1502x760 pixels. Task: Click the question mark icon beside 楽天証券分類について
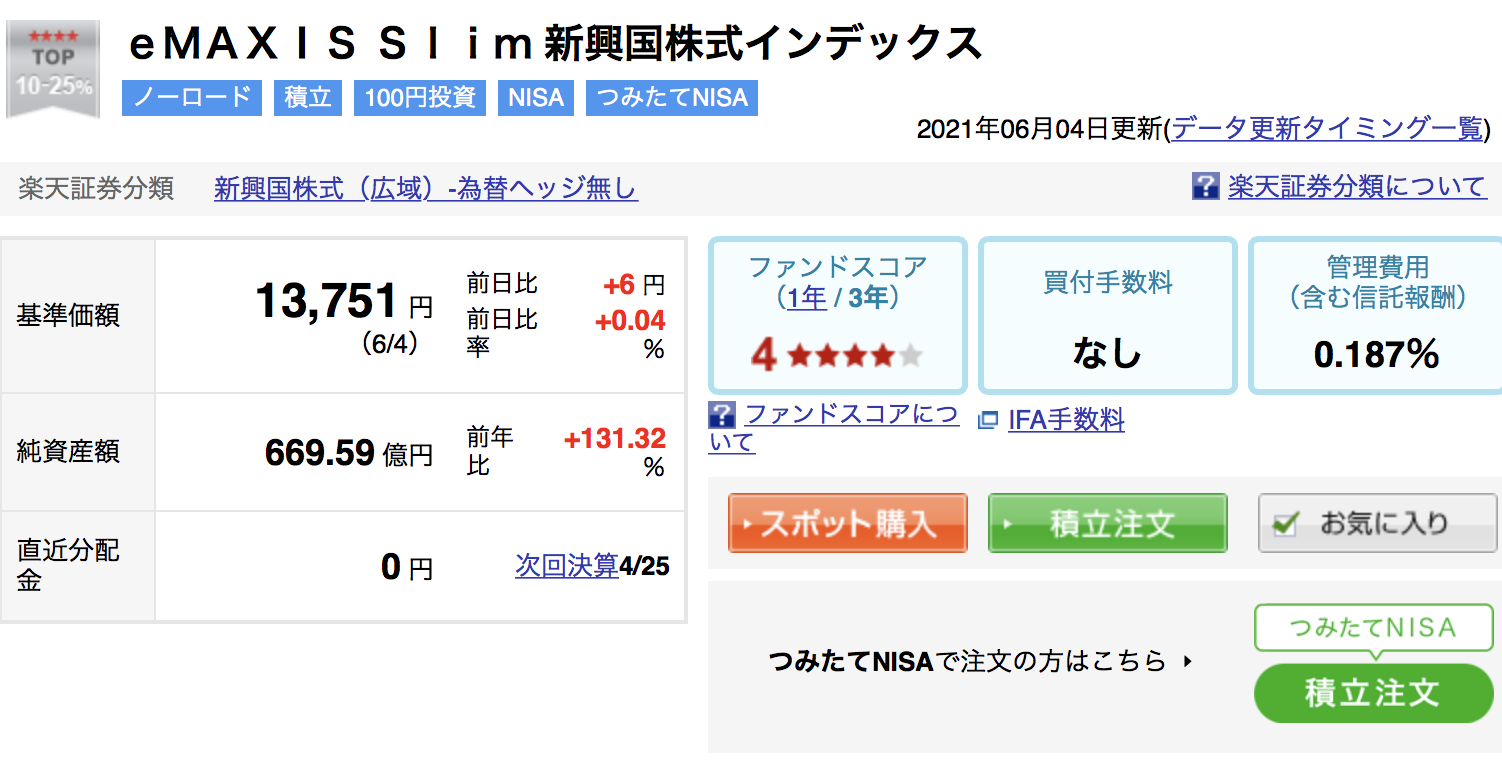coord(1205,186)
